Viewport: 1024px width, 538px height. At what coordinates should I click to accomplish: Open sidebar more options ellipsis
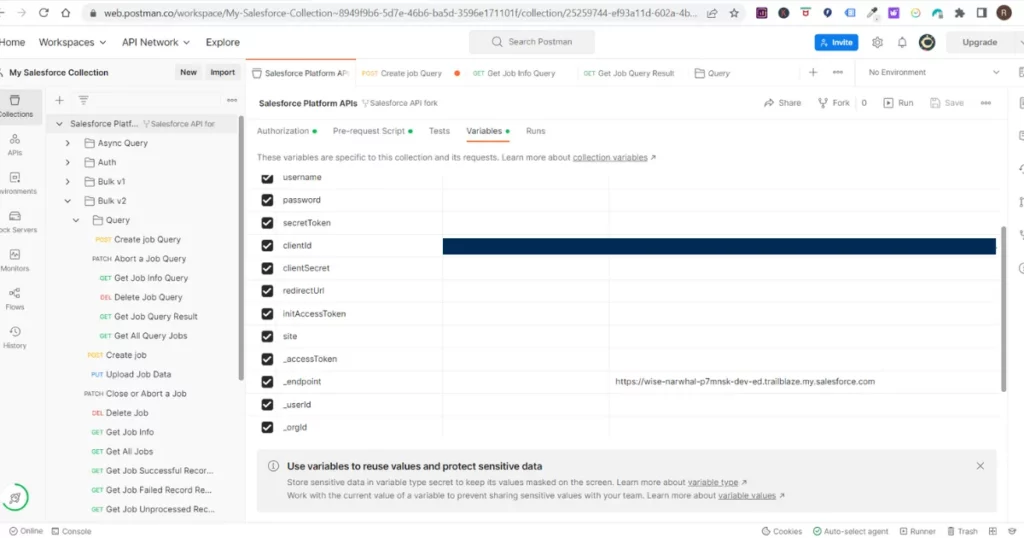232,100
